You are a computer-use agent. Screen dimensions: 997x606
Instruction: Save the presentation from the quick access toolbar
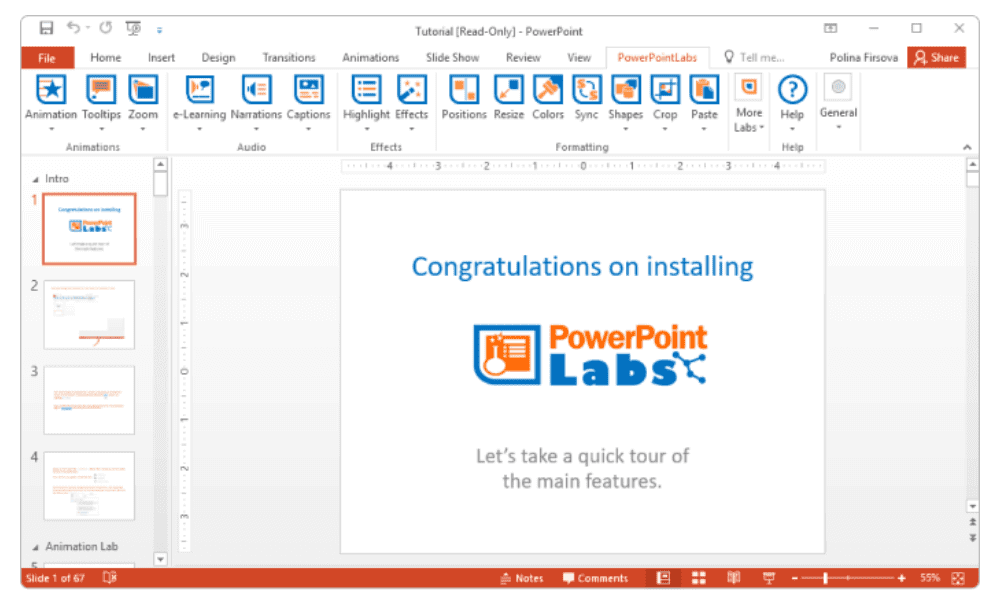point(46,28)
